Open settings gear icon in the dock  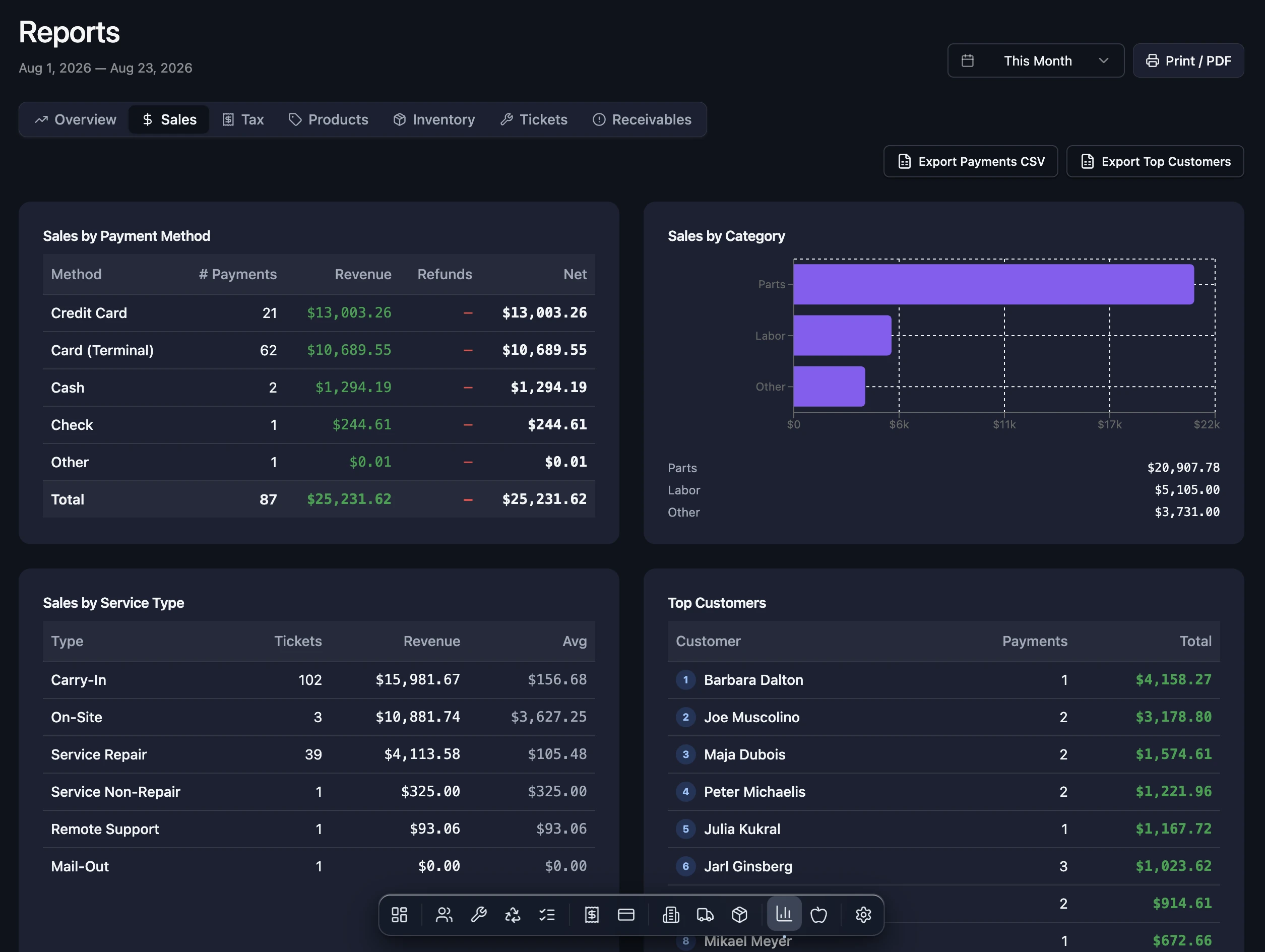click(863, 915)
